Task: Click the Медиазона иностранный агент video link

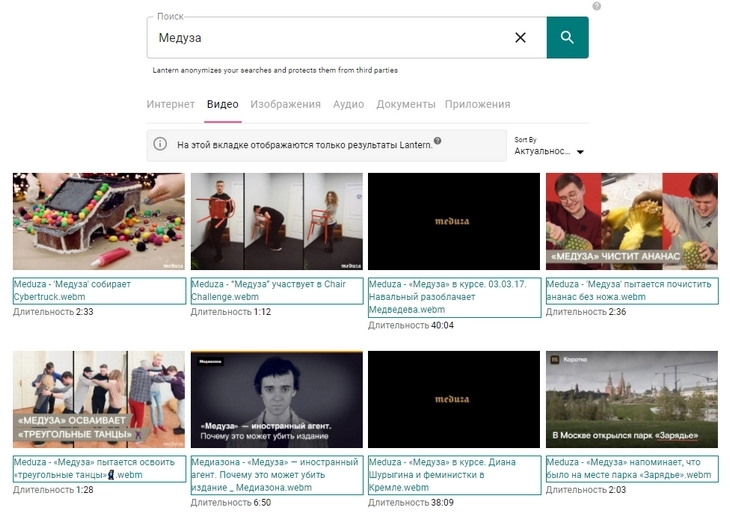Action: click(276, 475)
